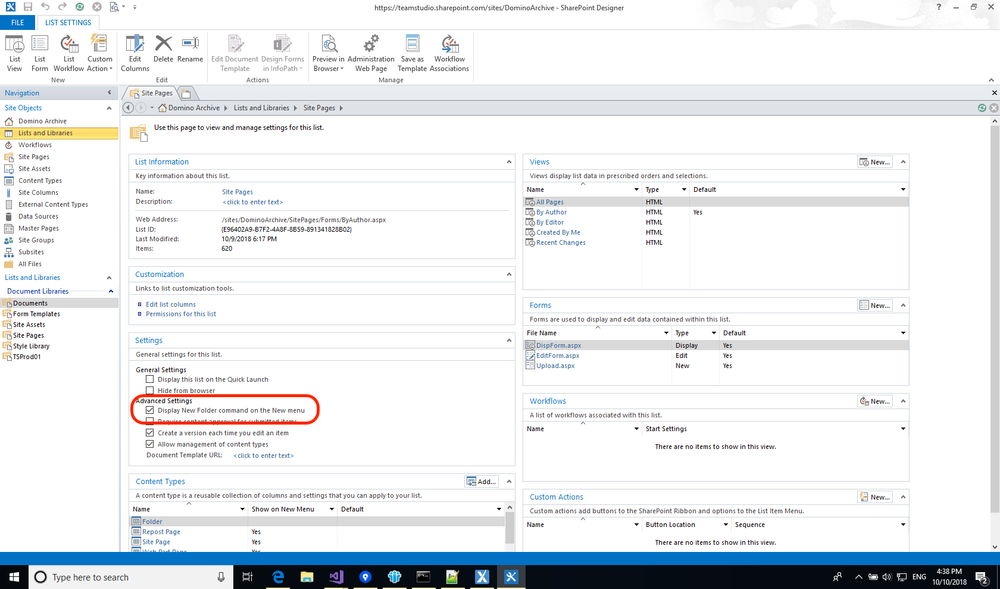Viewport: 1000px width, 589px height.
Task: Collapse the Views section
Action: [x=902, y=161]
